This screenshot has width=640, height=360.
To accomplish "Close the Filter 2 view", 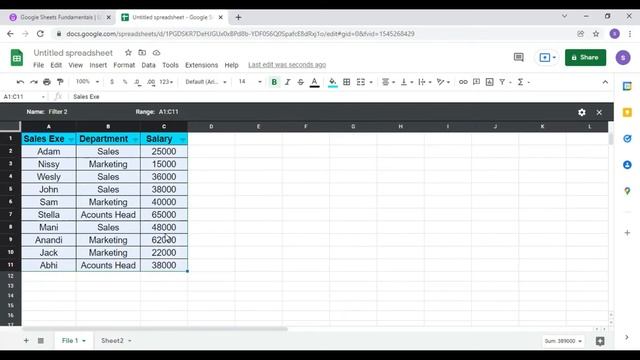I will click(x=599, y=112).
